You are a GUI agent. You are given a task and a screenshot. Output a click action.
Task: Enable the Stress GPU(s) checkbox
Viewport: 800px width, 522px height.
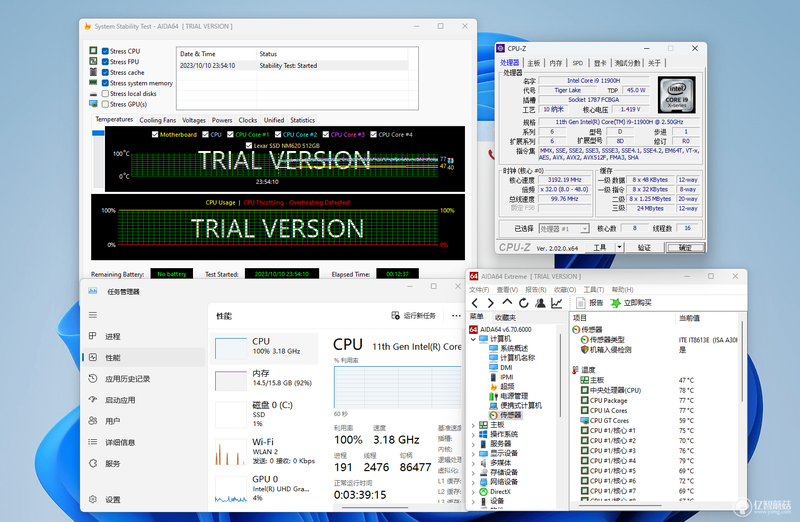point(105,104)
